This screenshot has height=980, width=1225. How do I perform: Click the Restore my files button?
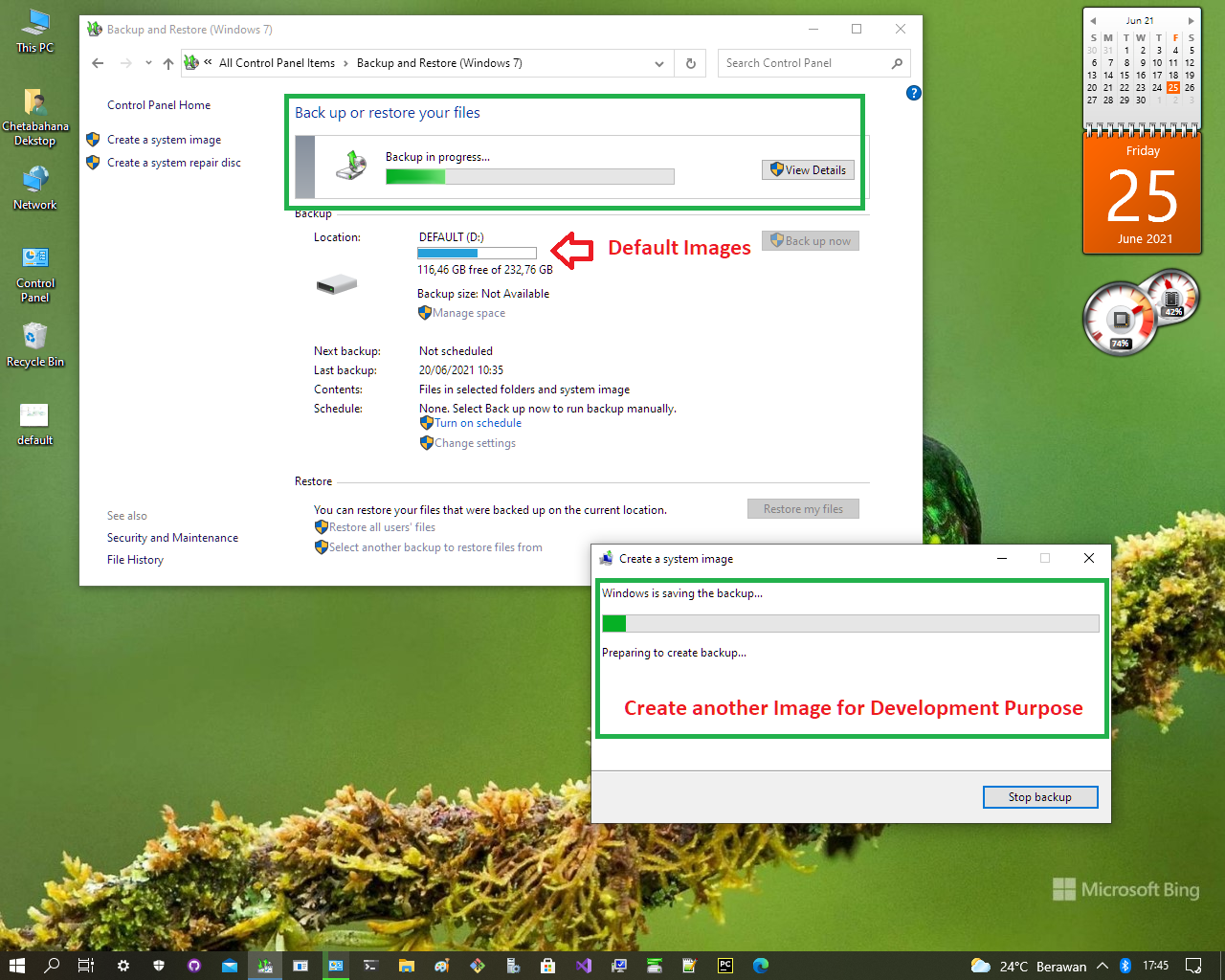803,509
